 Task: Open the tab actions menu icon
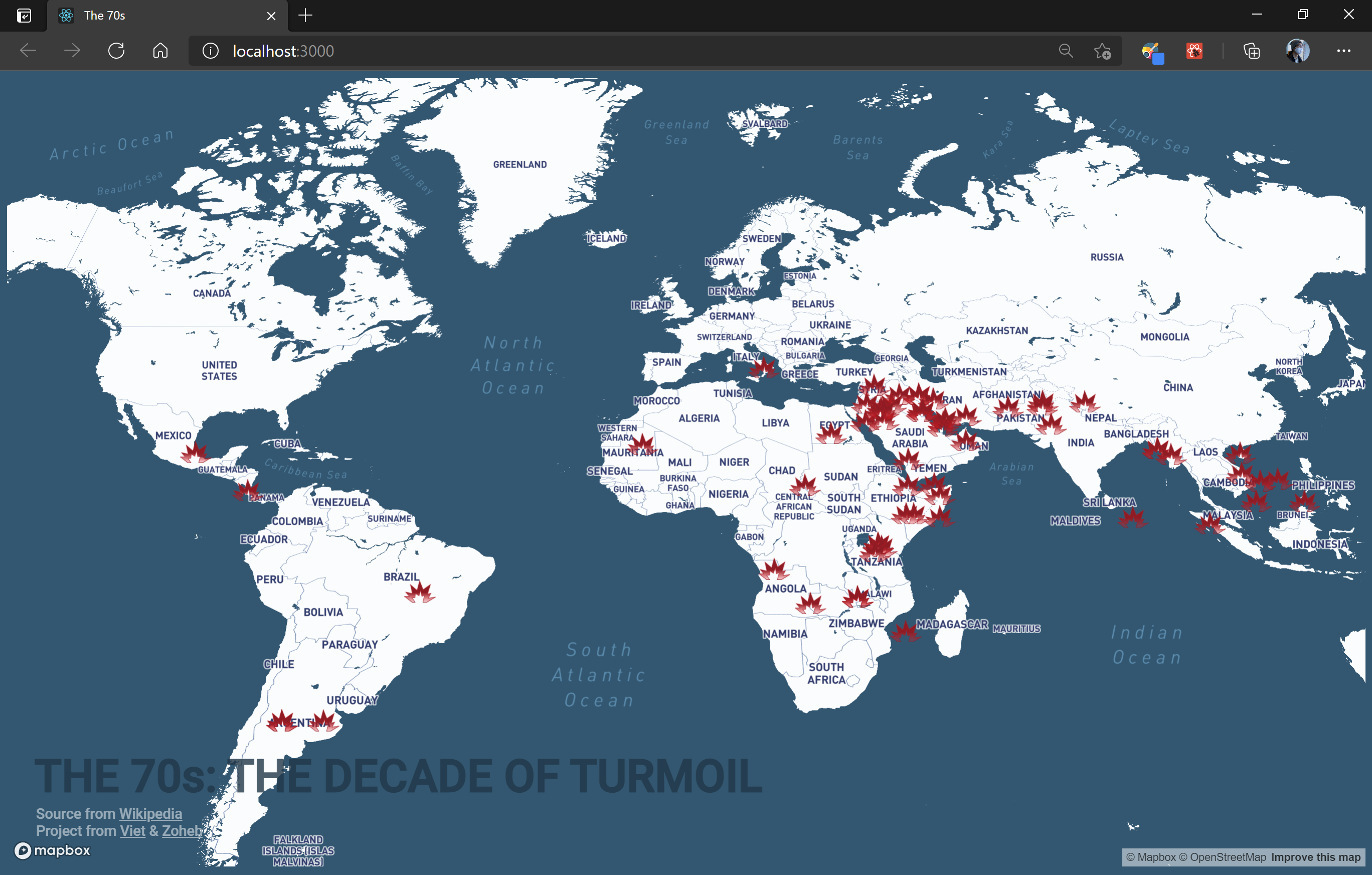[x=24, y=16]
